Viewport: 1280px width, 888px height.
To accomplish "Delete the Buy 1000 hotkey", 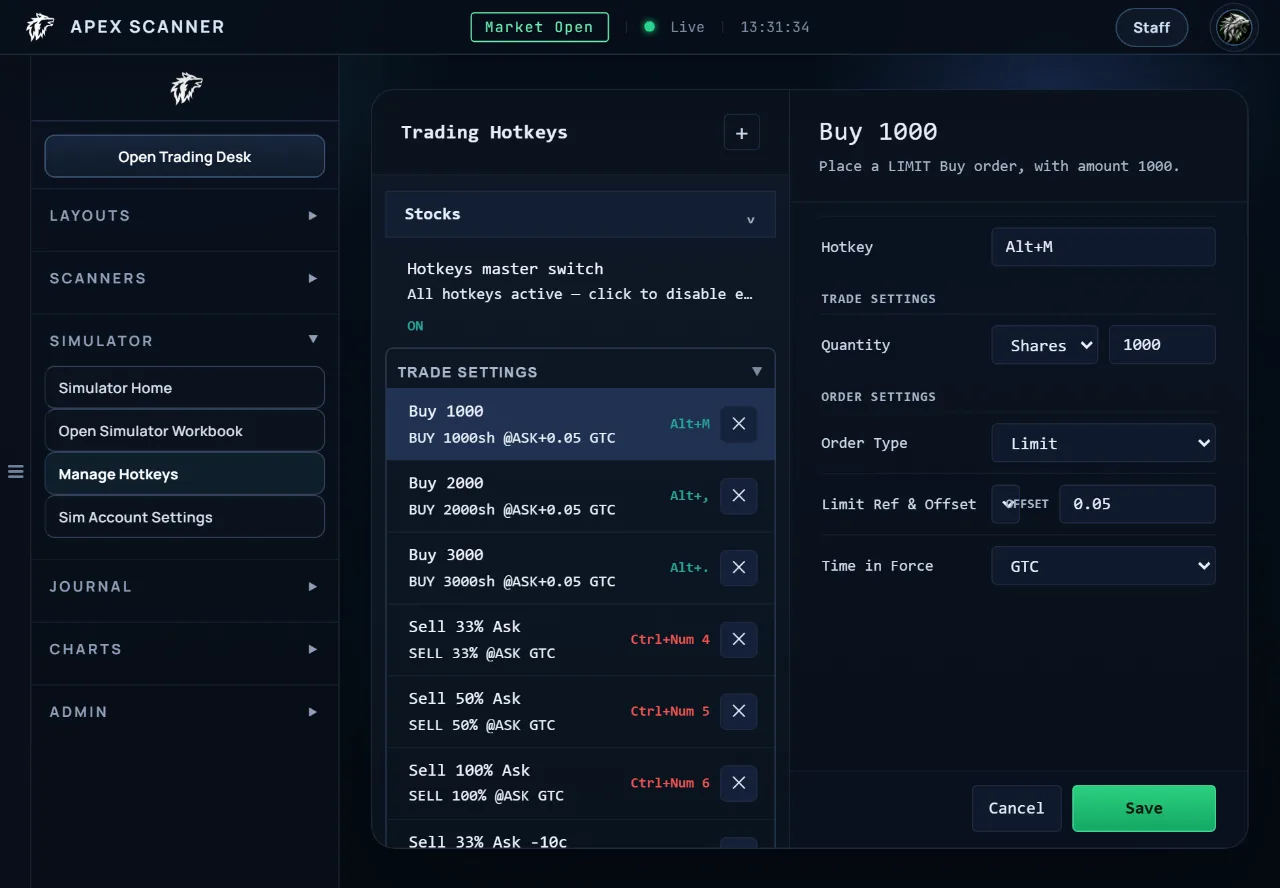I will tap(739, 424).
